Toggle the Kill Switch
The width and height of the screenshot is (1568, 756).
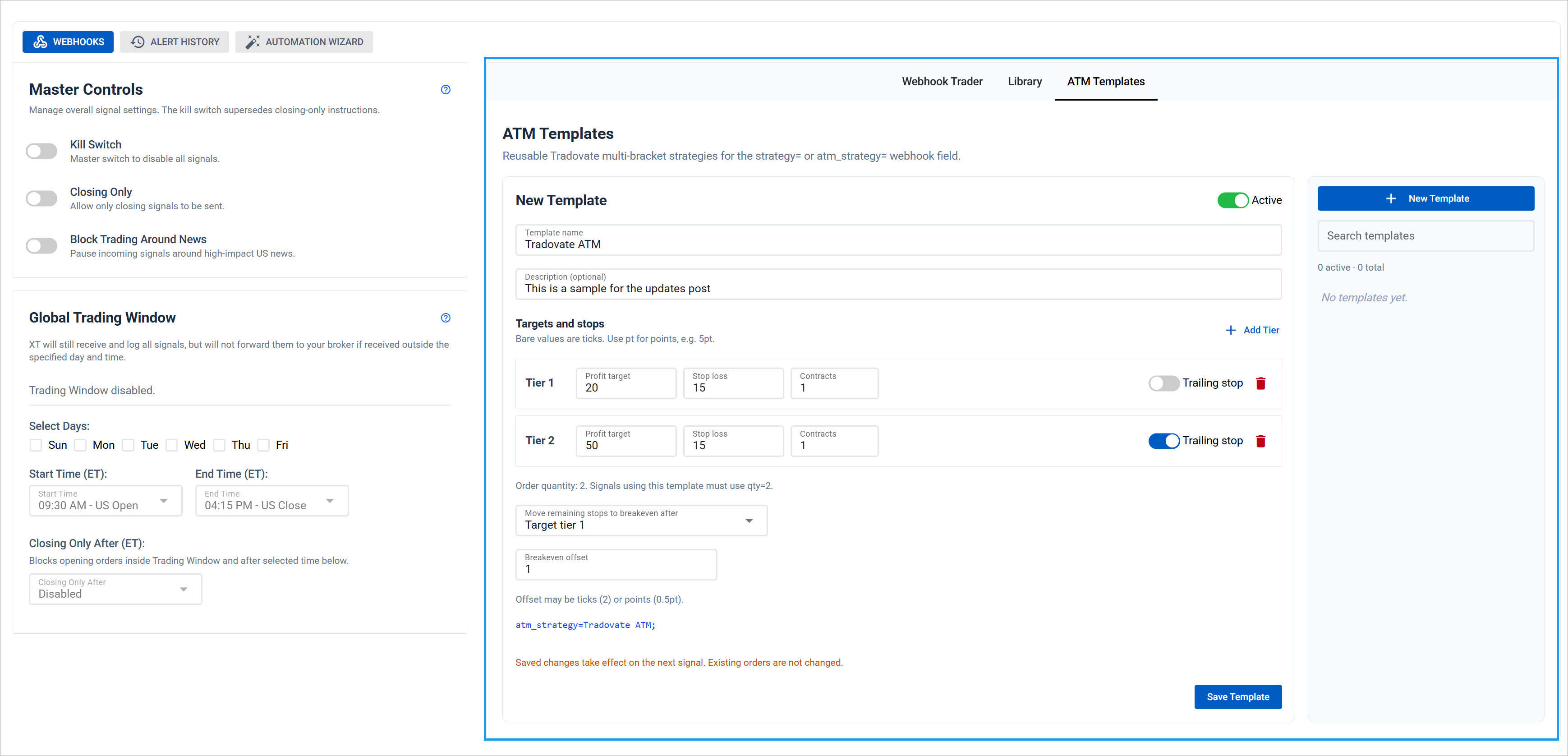(x=41, y=151)
